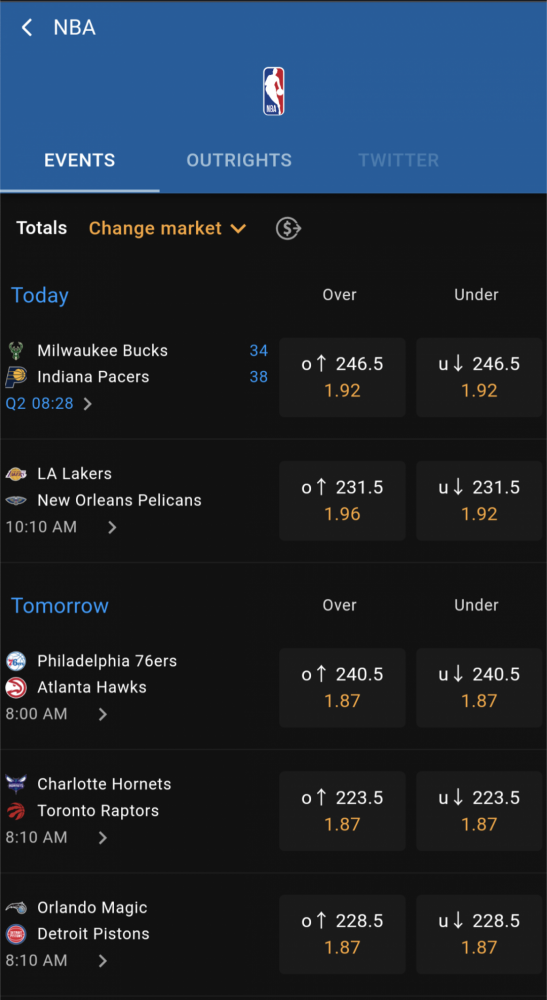This screenshot has width=547, height=1000.
Task: Tap the Atlanta Hawks logo
Action: coord(15,688)
